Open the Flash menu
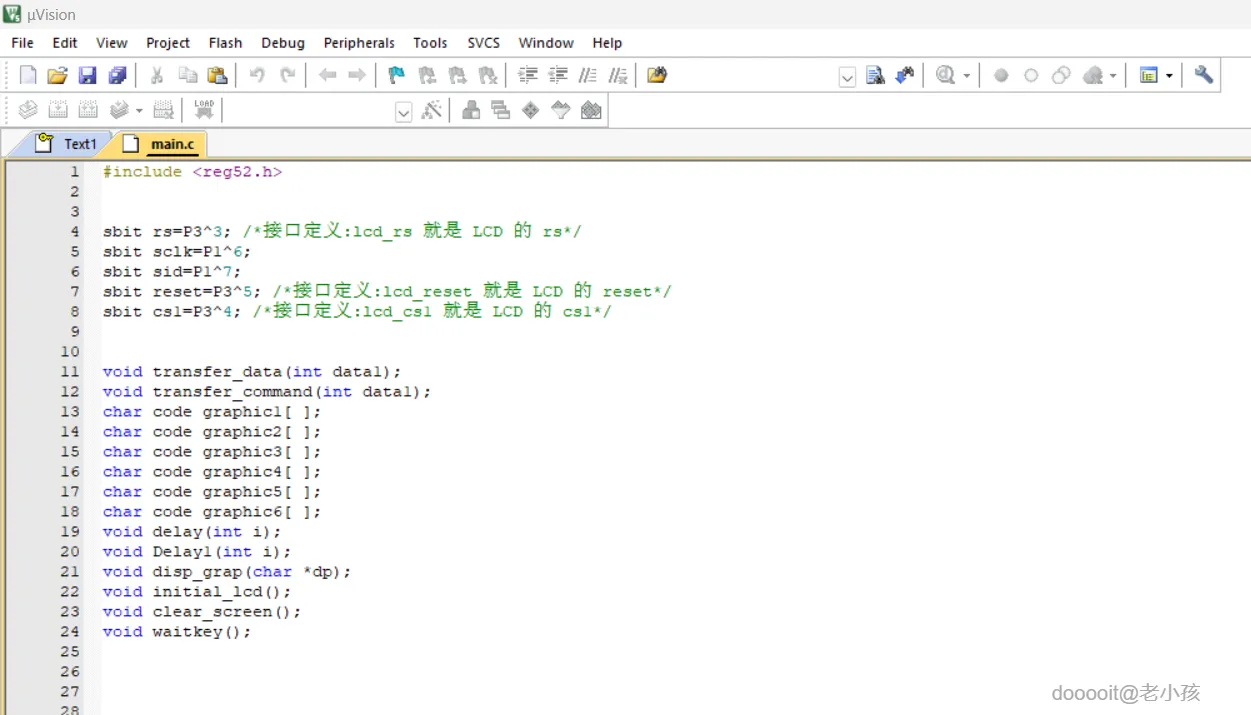The height and width of the screenshot is (715, 1251). click(x=225, y=43)
